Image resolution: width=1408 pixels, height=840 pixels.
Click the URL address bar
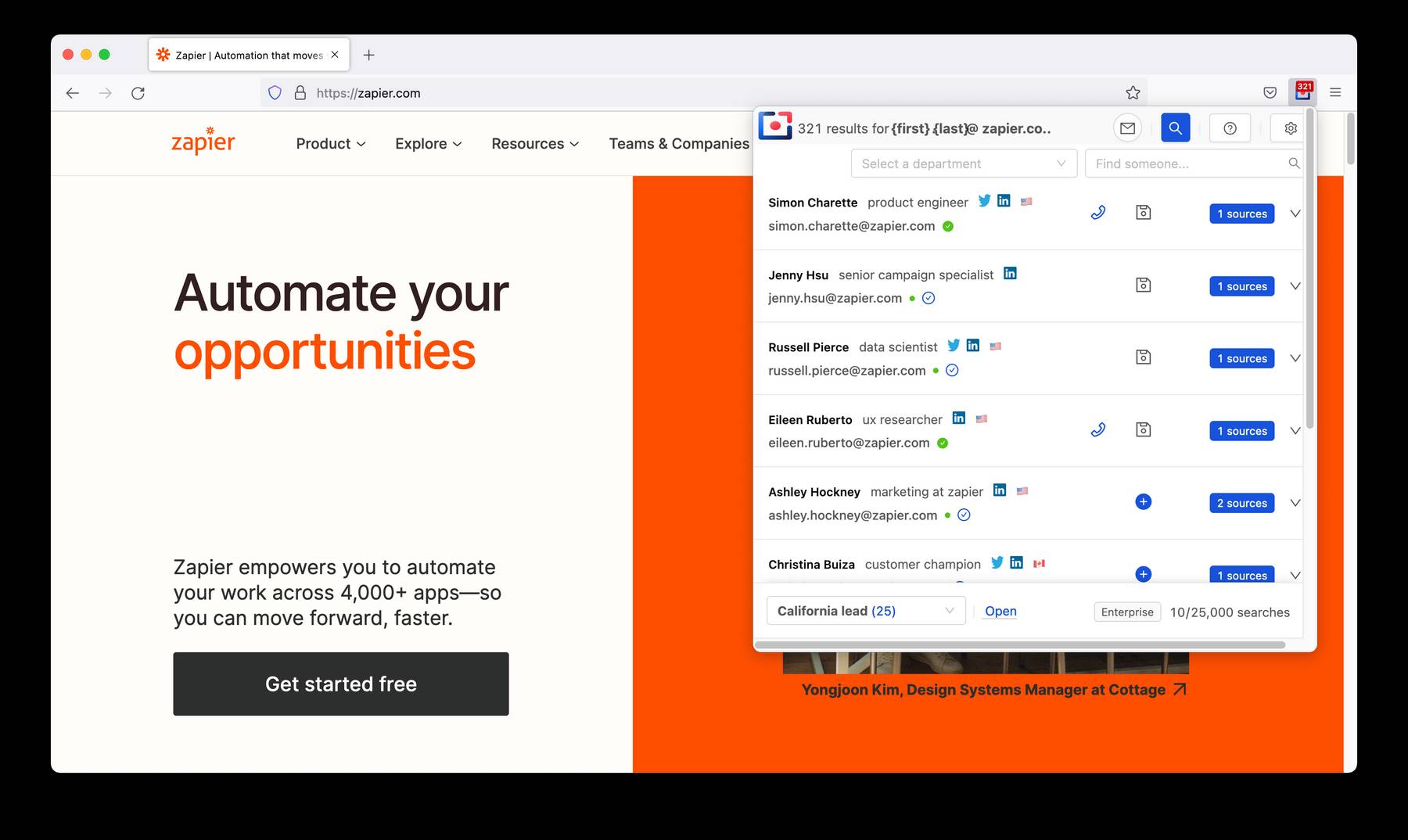704,93
